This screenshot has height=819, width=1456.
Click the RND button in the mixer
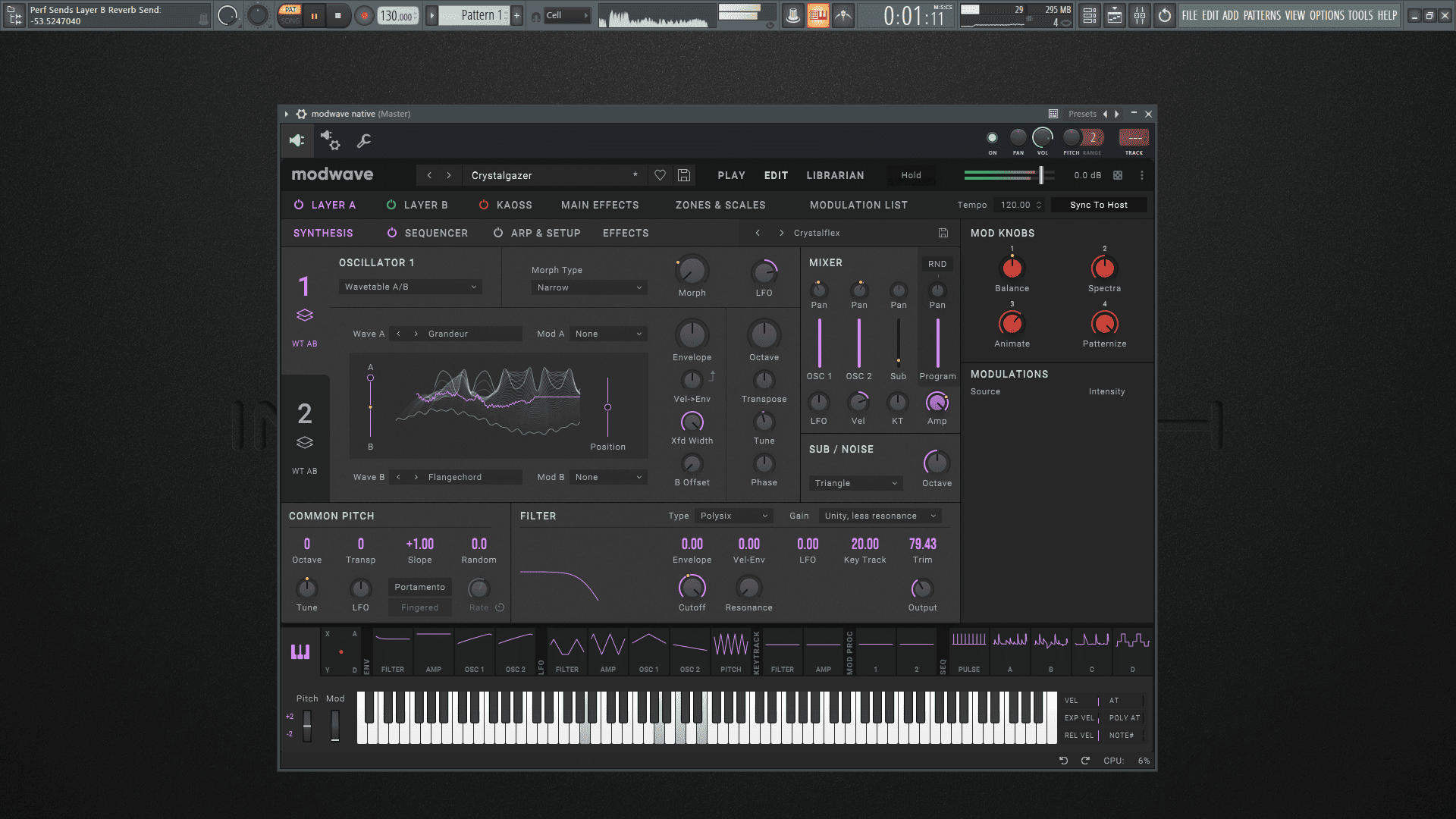pyautogui.click(x=937, y=264)
